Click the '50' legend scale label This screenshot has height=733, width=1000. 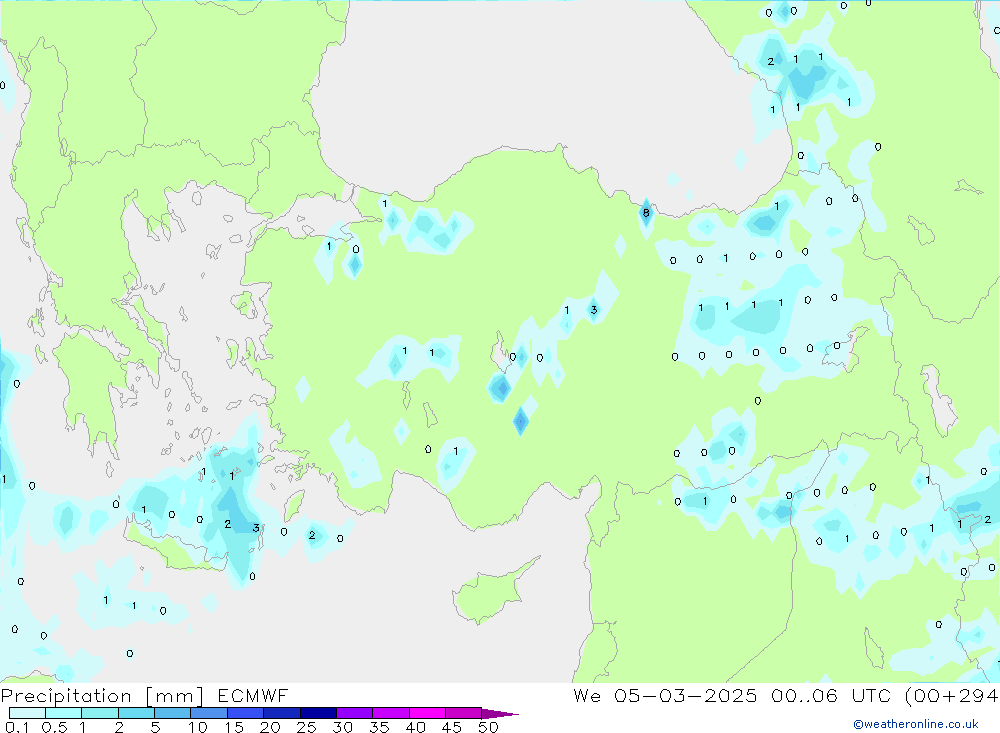point(489,727)
